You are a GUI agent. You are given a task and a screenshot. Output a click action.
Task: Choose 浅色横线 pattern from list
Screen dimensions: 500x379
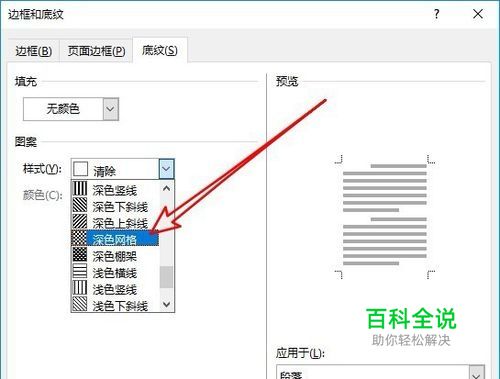tap(115, 272)
